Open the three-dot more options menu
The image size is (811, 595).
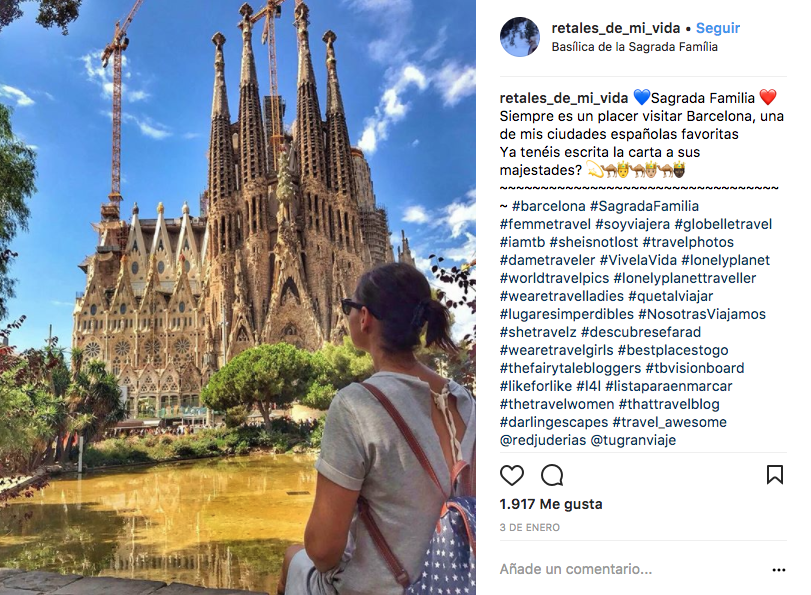pos(778,570)
